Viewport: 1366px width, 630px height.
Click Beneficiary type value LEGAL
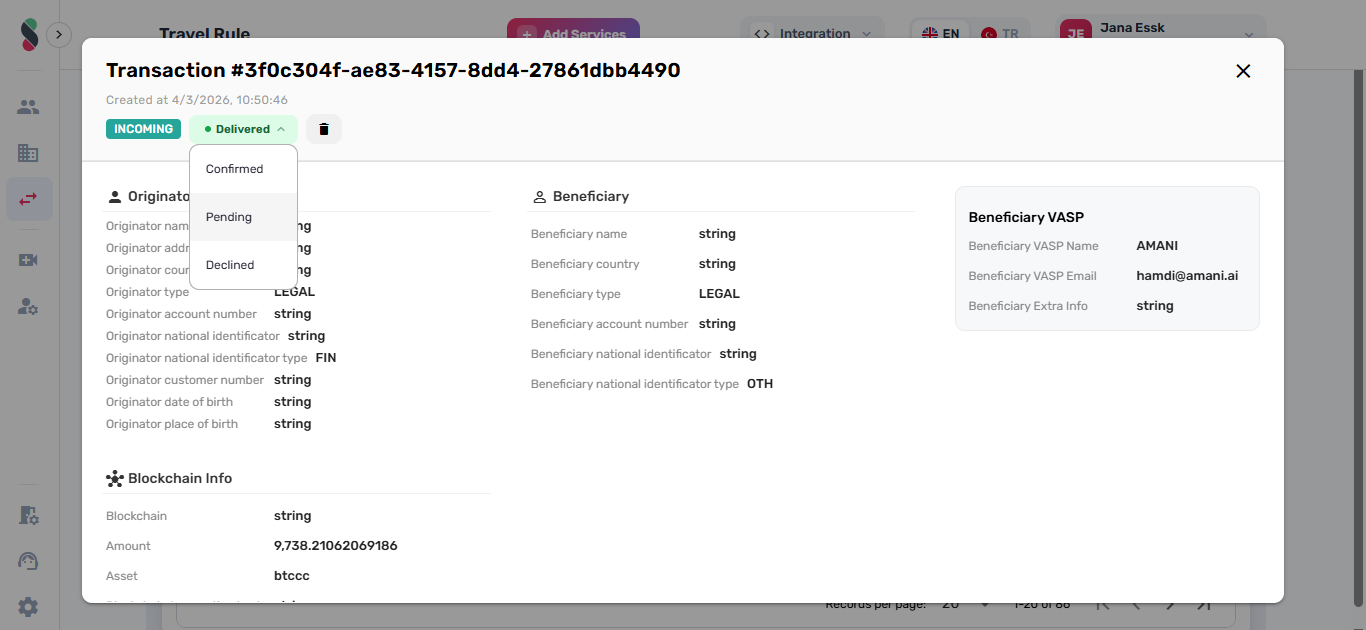point(719,294)
